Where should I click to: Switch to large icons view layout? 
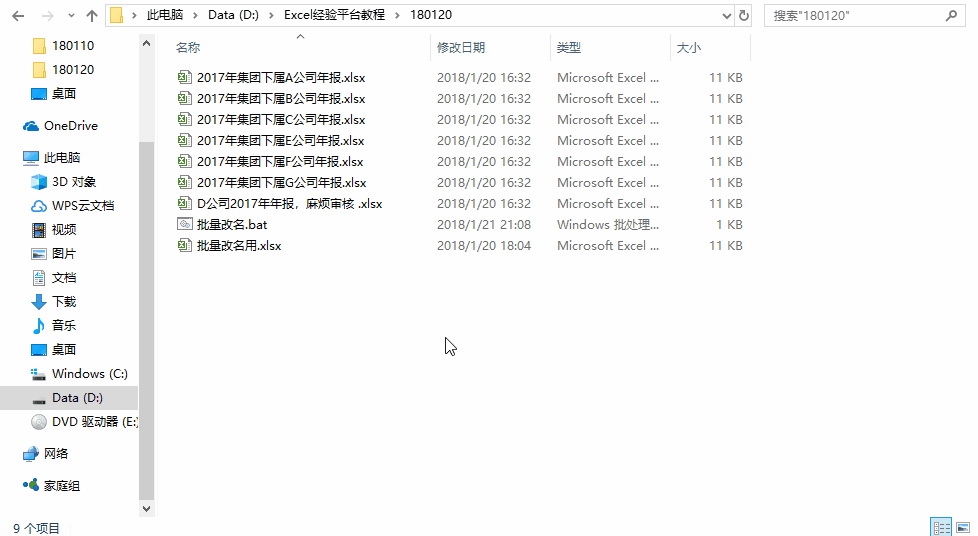(x=962, y=527)
